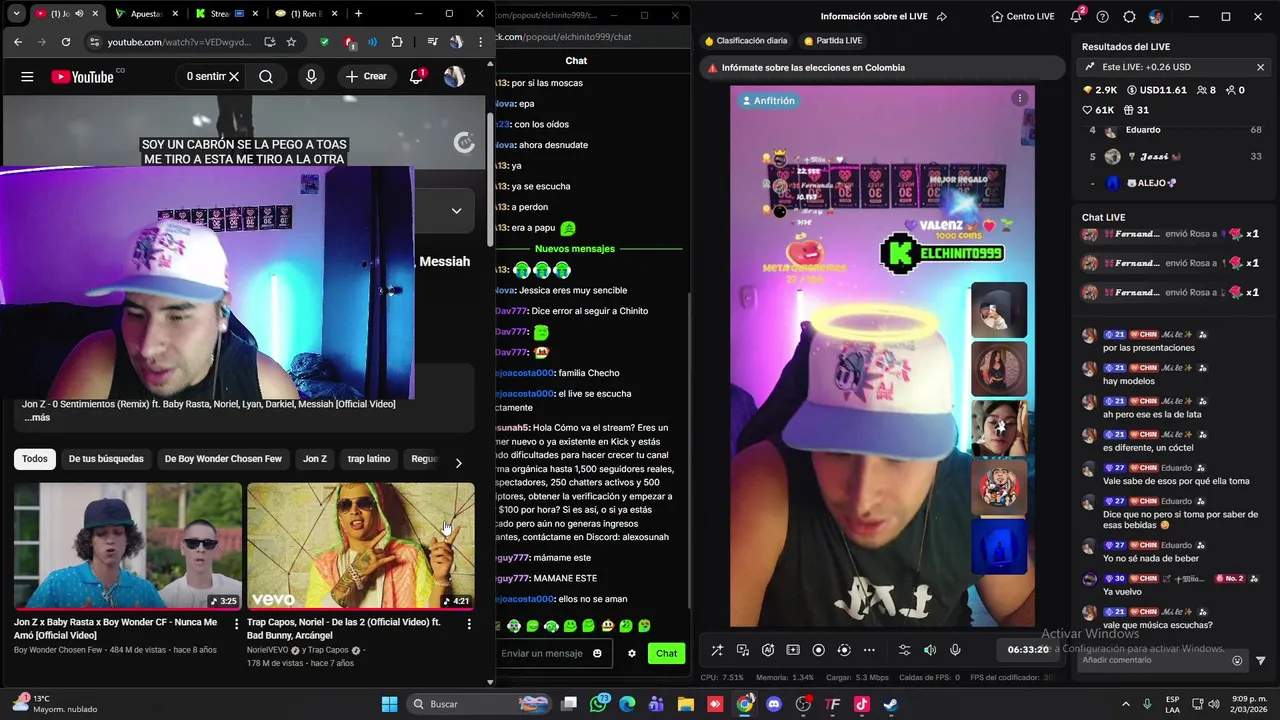Click the YouTube address bar URL
This screenshot has width=1280, height=720.
182,42
